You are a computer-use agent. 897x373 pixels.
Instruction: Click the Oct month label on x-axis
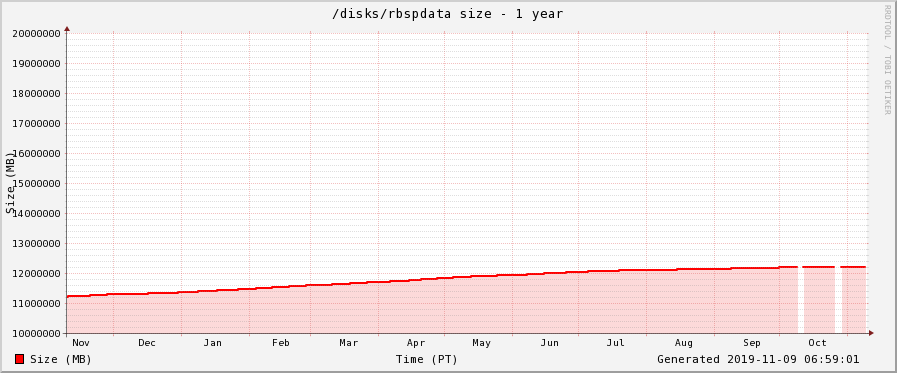pos(817,343)
